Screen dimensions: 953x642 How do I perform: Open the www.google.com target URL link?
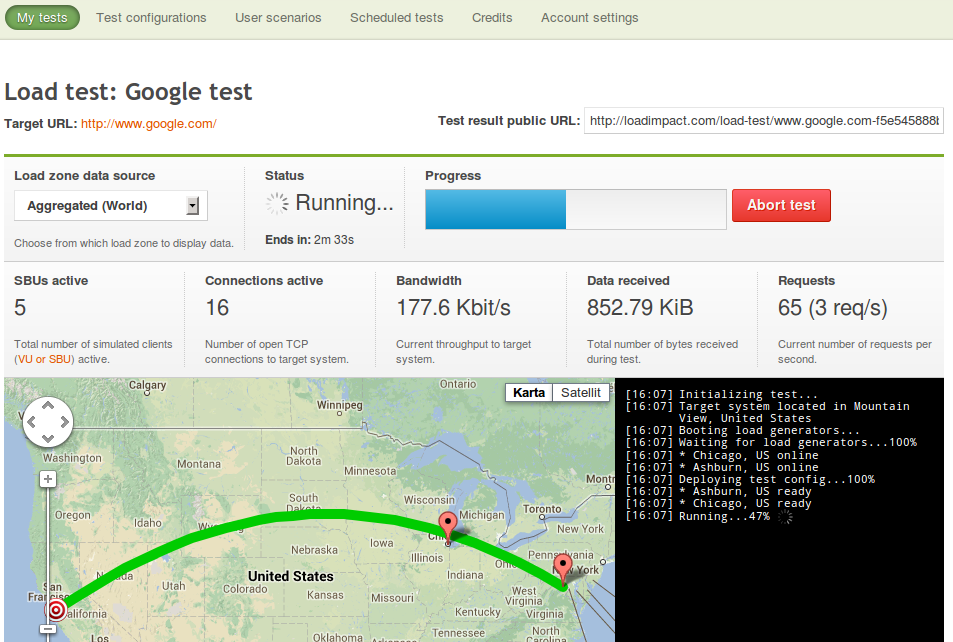click(148, 123)
